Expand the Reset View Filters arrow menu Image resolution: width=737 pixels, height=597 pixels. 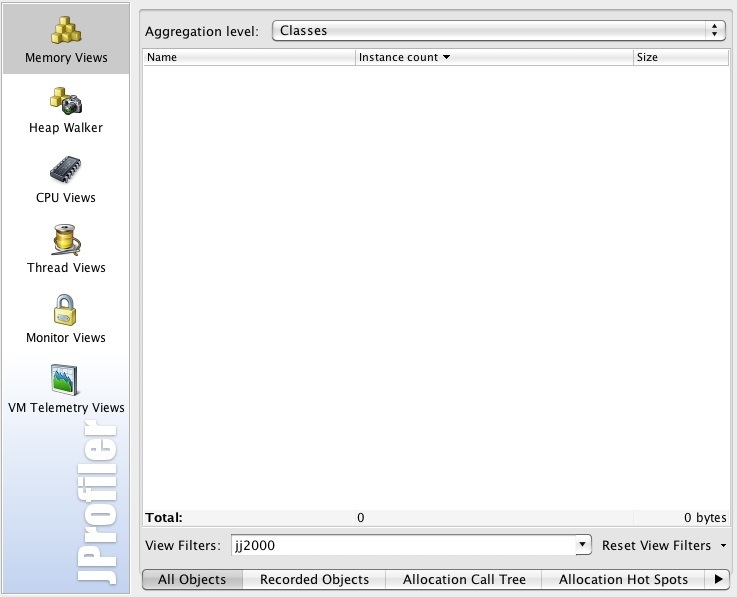click(722, 546)
